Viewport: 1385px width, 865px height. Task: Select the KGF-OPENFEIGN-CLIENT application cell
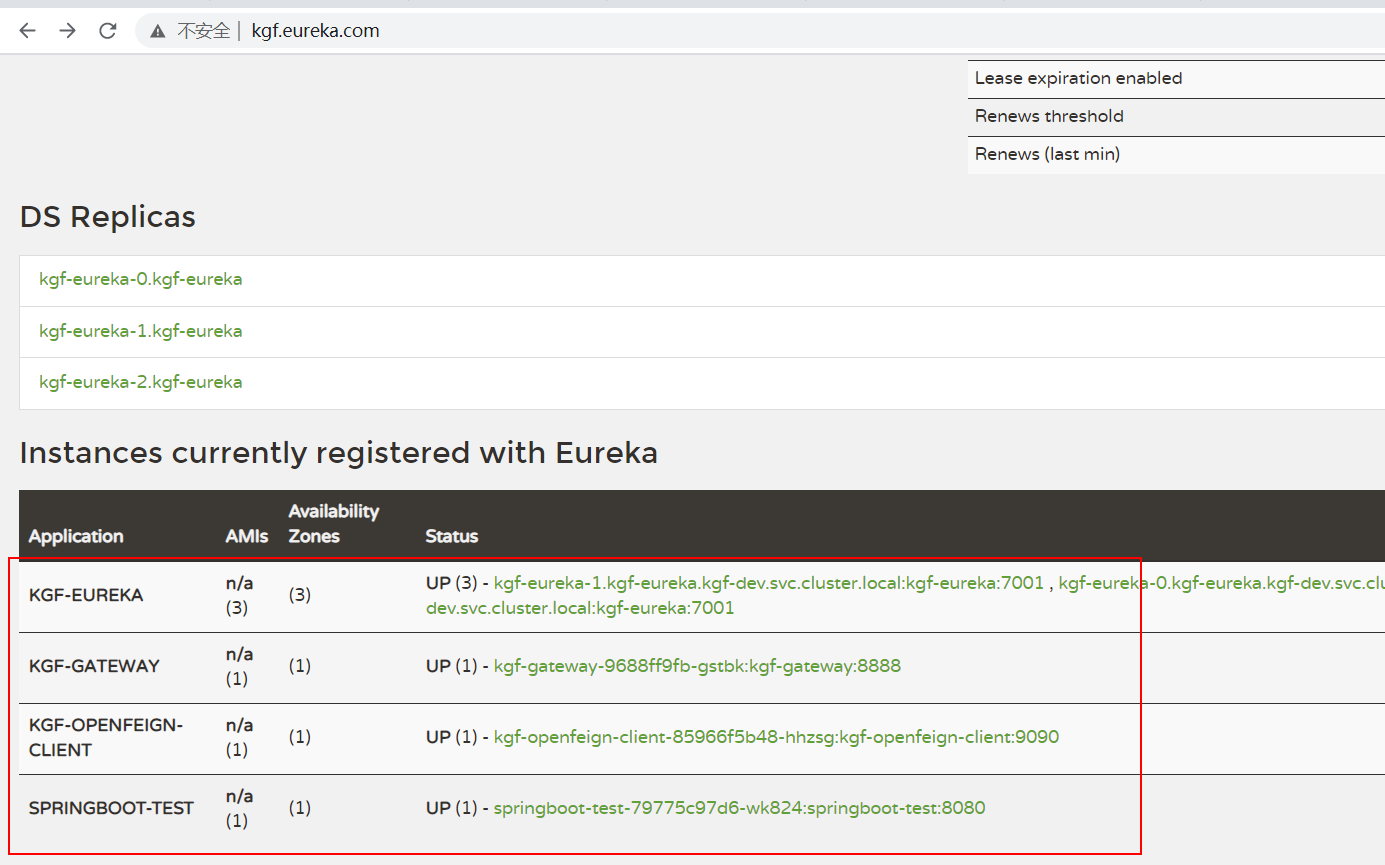click(x=106, y=737)
